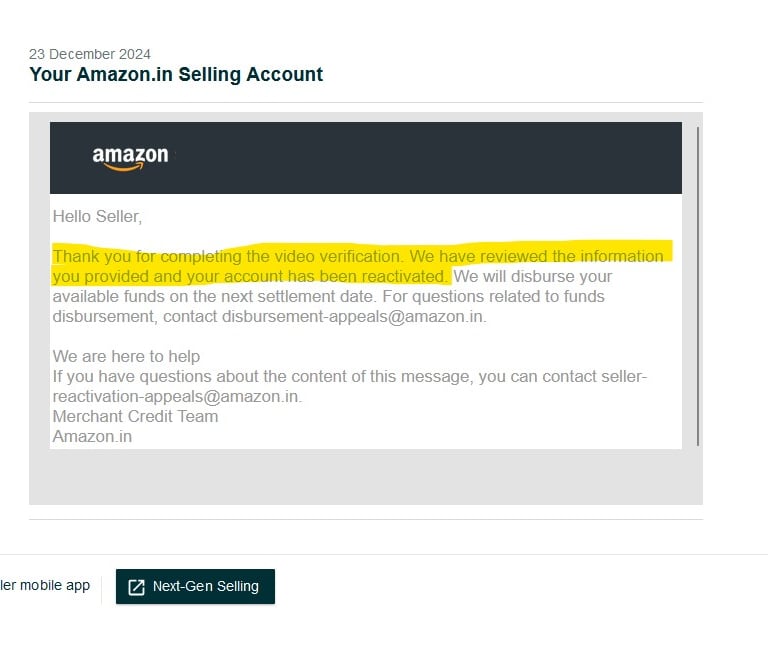Click the dark Amazon email banner
The image size is (768, 662).
click(365, 158)
